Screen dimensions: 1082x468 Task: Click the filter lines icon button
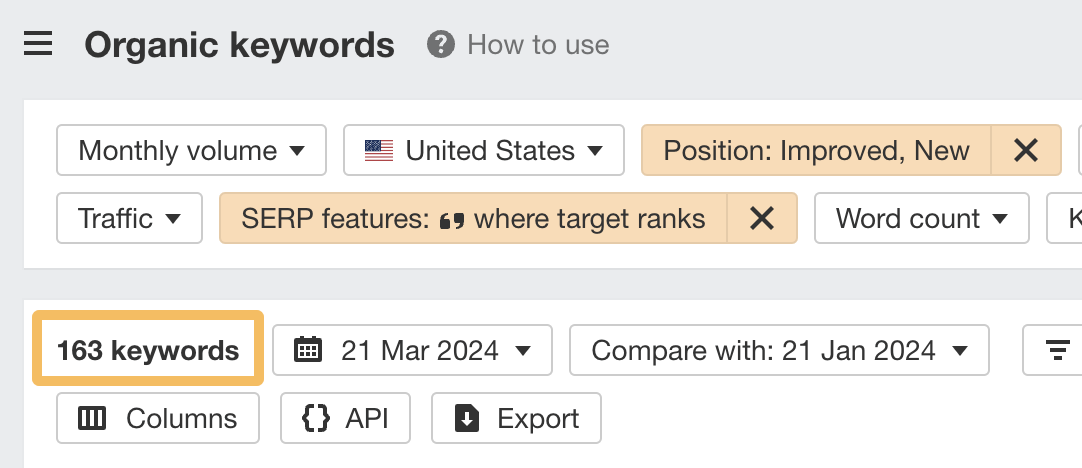(x=1057, y=350)
